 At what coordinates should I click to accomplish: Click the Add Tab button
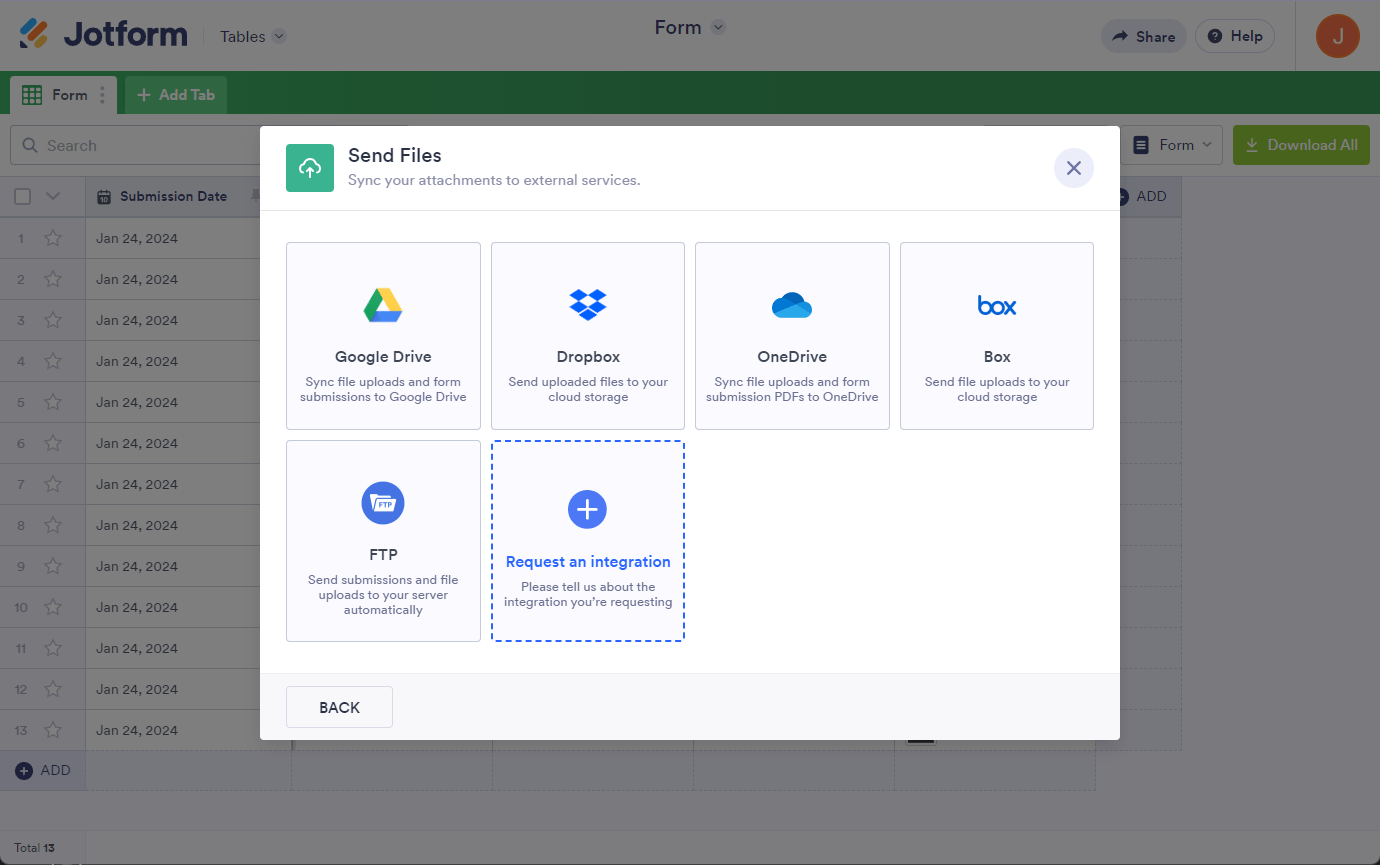pos(176,95)
